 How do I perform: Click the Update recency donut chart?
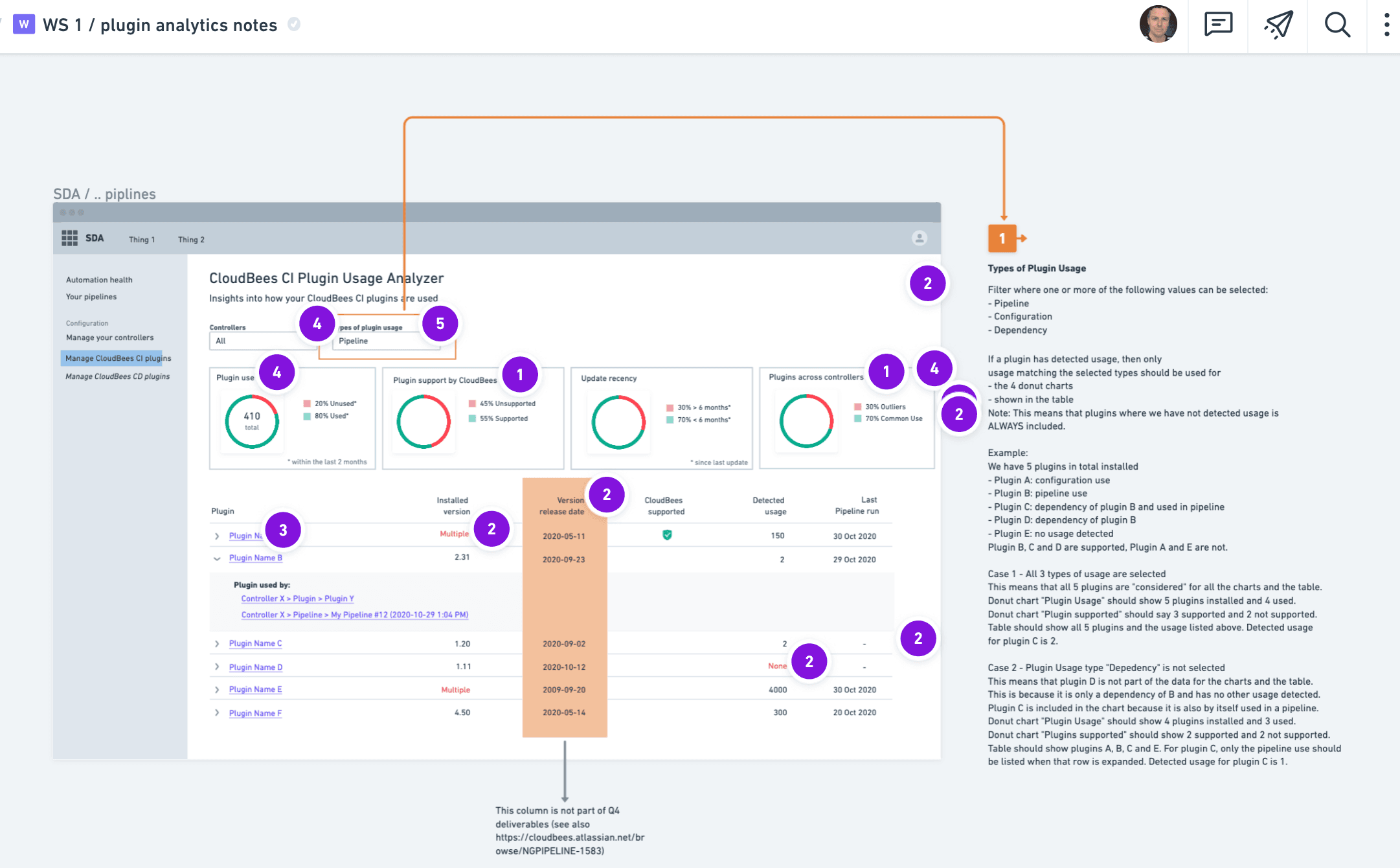point(618,422)
